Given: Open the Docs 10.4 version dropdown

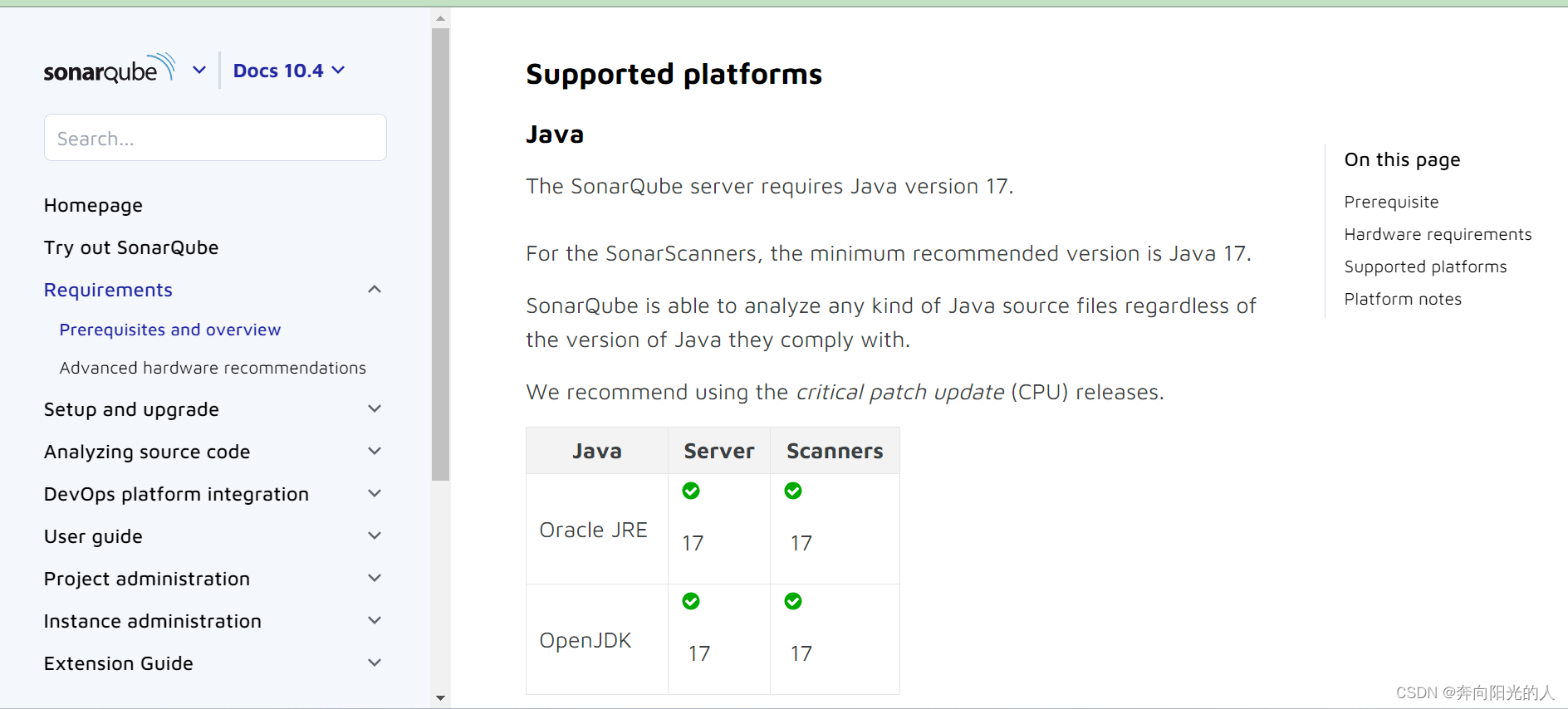Looking at the screenshot, I should [288, 71].
